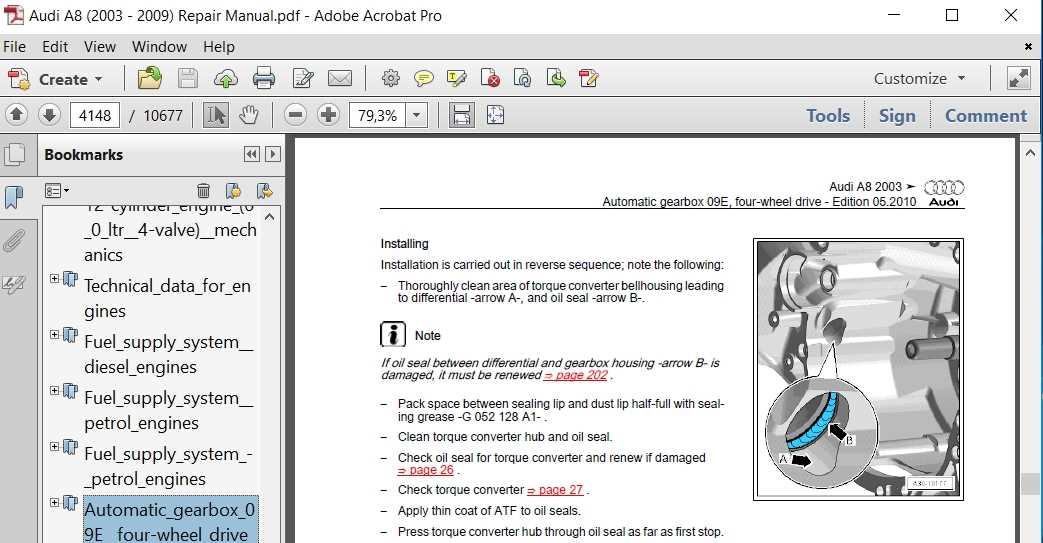Delete selected bookmark trash icon
Image resolution: width=1043 pixels, height=543 pixels.
pyautogui.click(x=204, y=191)
